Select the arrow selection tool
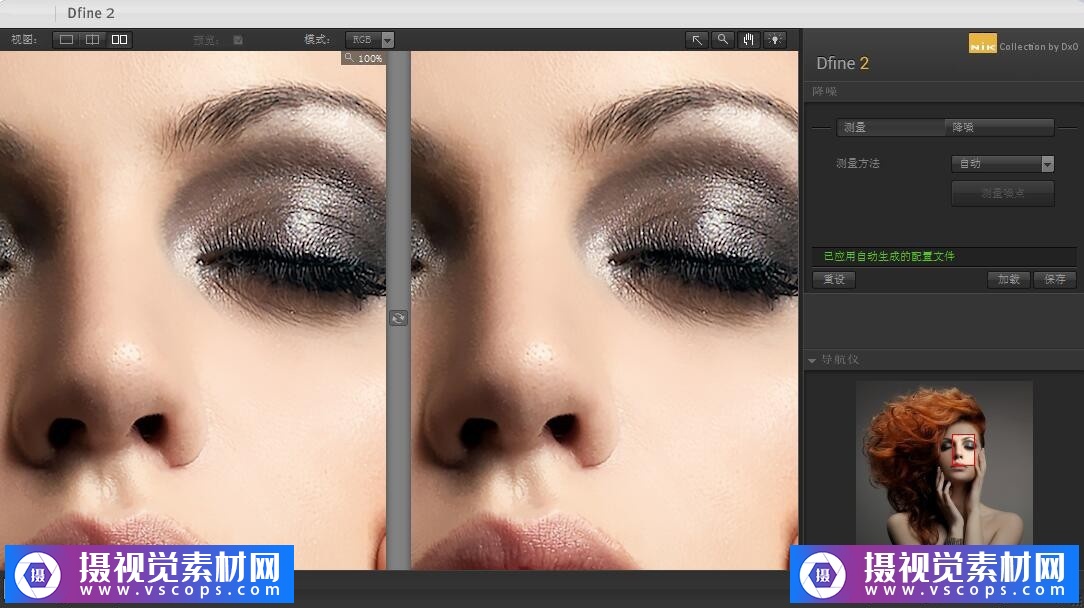The image size is (1084, 608). click(697, 40)
